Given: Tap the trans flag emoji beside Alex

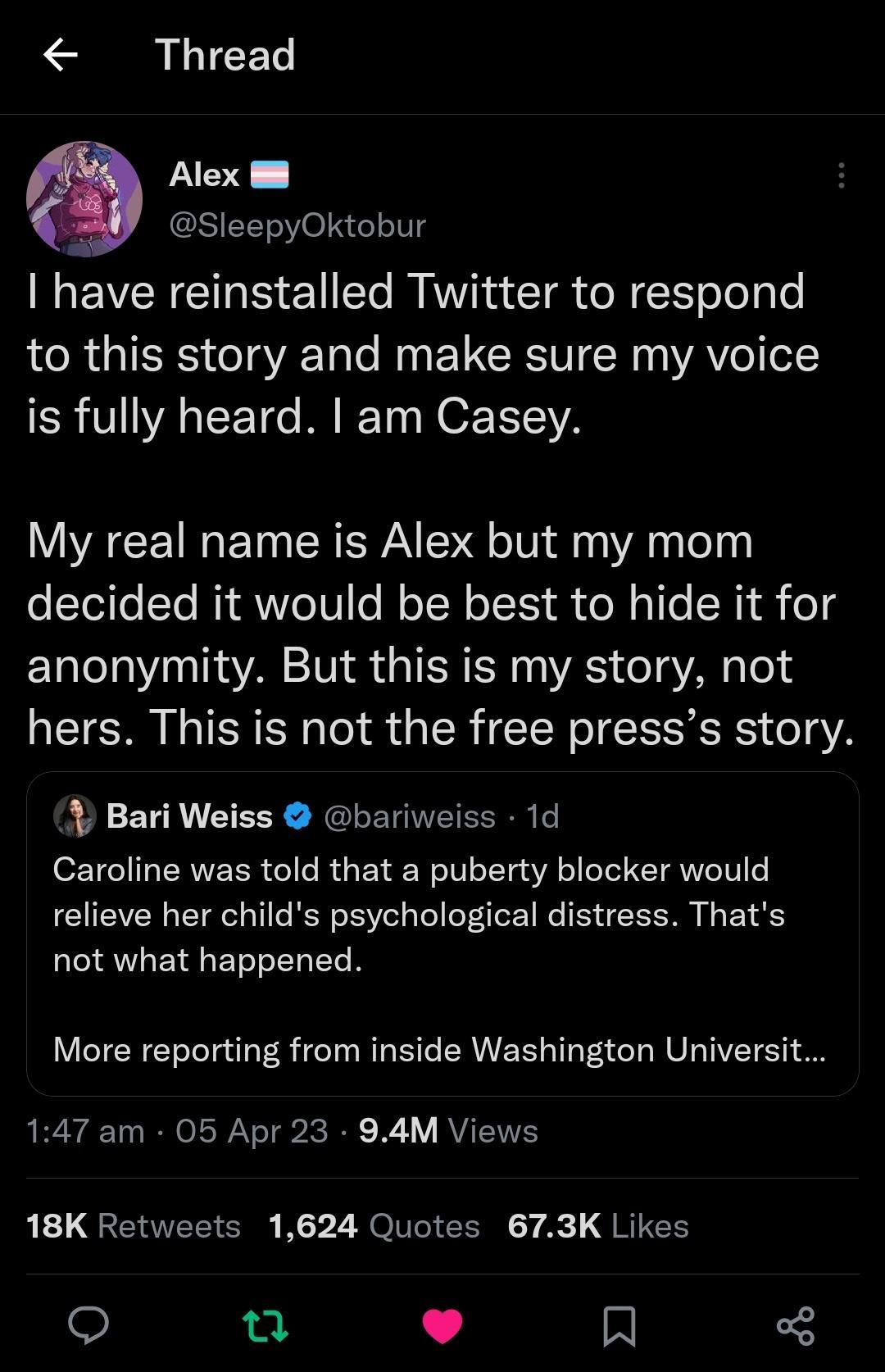Looking at the screenshot, I should [270, 174].
